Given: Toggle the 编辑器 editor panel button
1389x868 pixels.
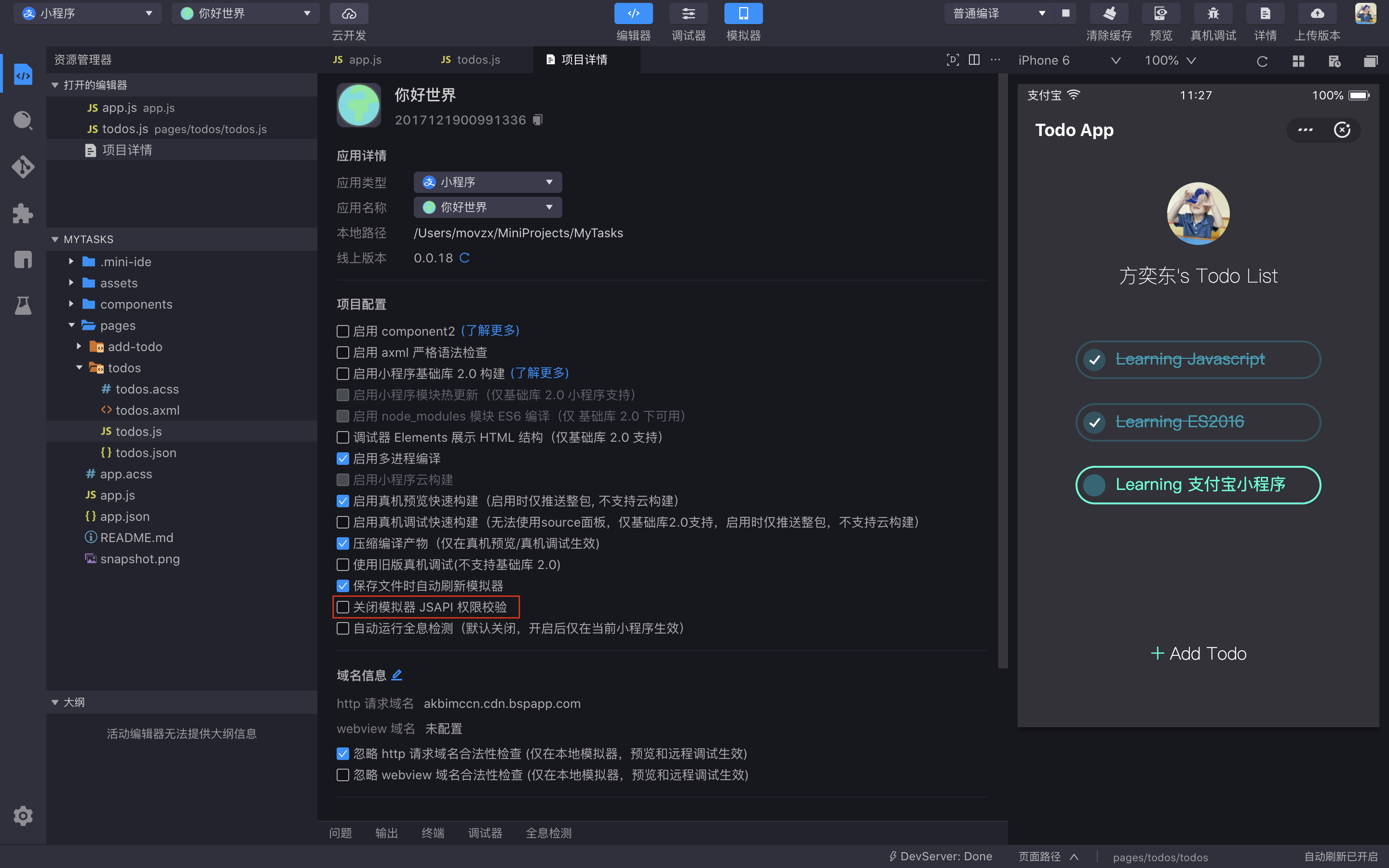Looking at the screenshot, I should (x=633, y=13).
